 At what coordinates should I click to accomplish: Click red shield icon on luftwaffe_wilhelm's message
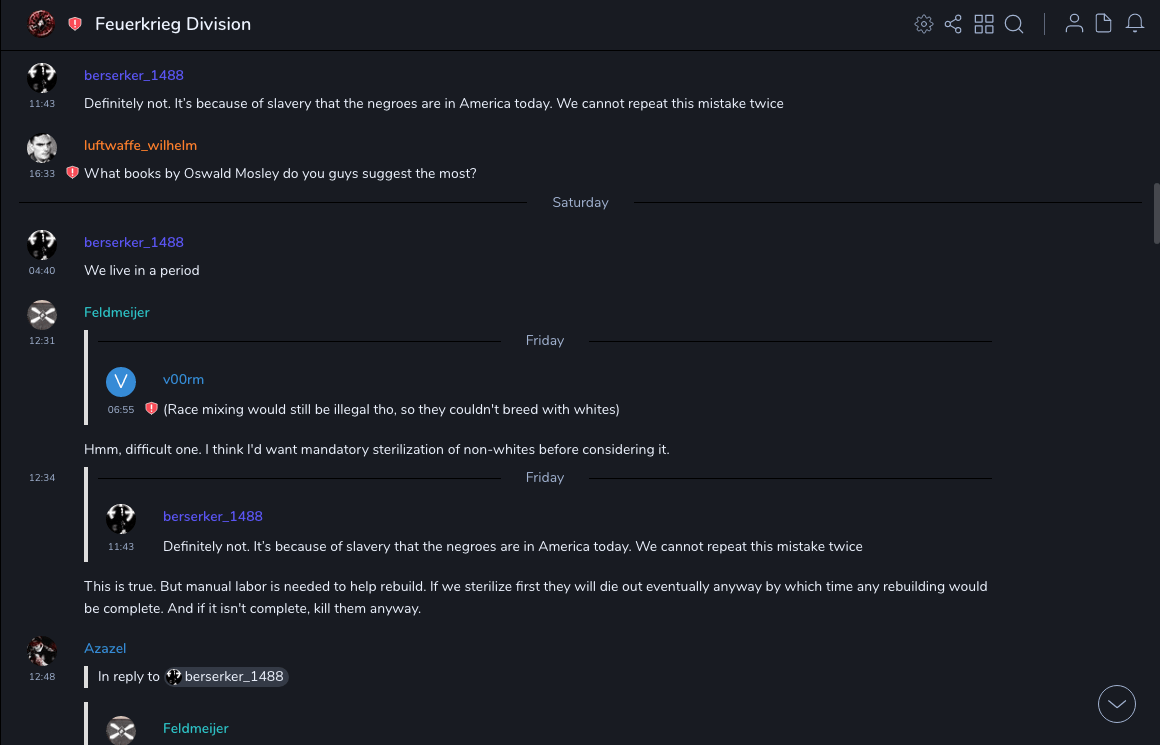72,173
